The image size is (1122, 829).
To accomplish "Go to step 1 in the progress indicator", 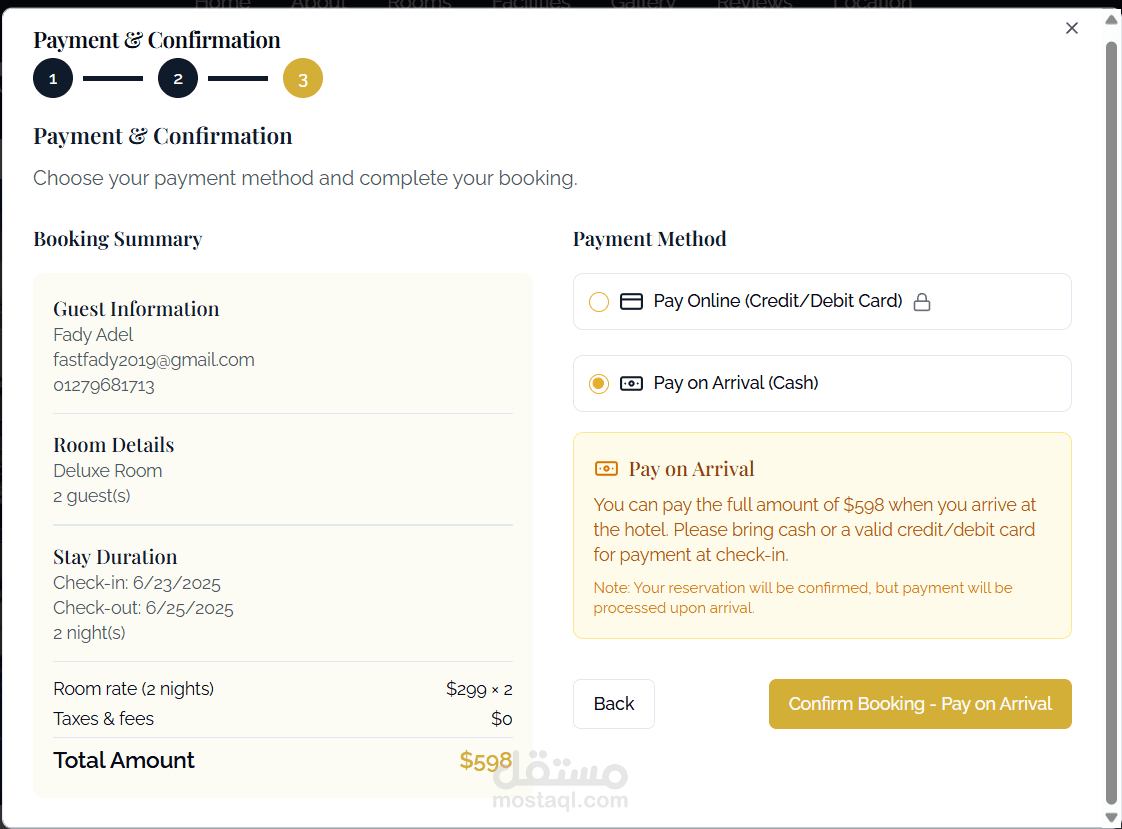I will click(53, 79).
